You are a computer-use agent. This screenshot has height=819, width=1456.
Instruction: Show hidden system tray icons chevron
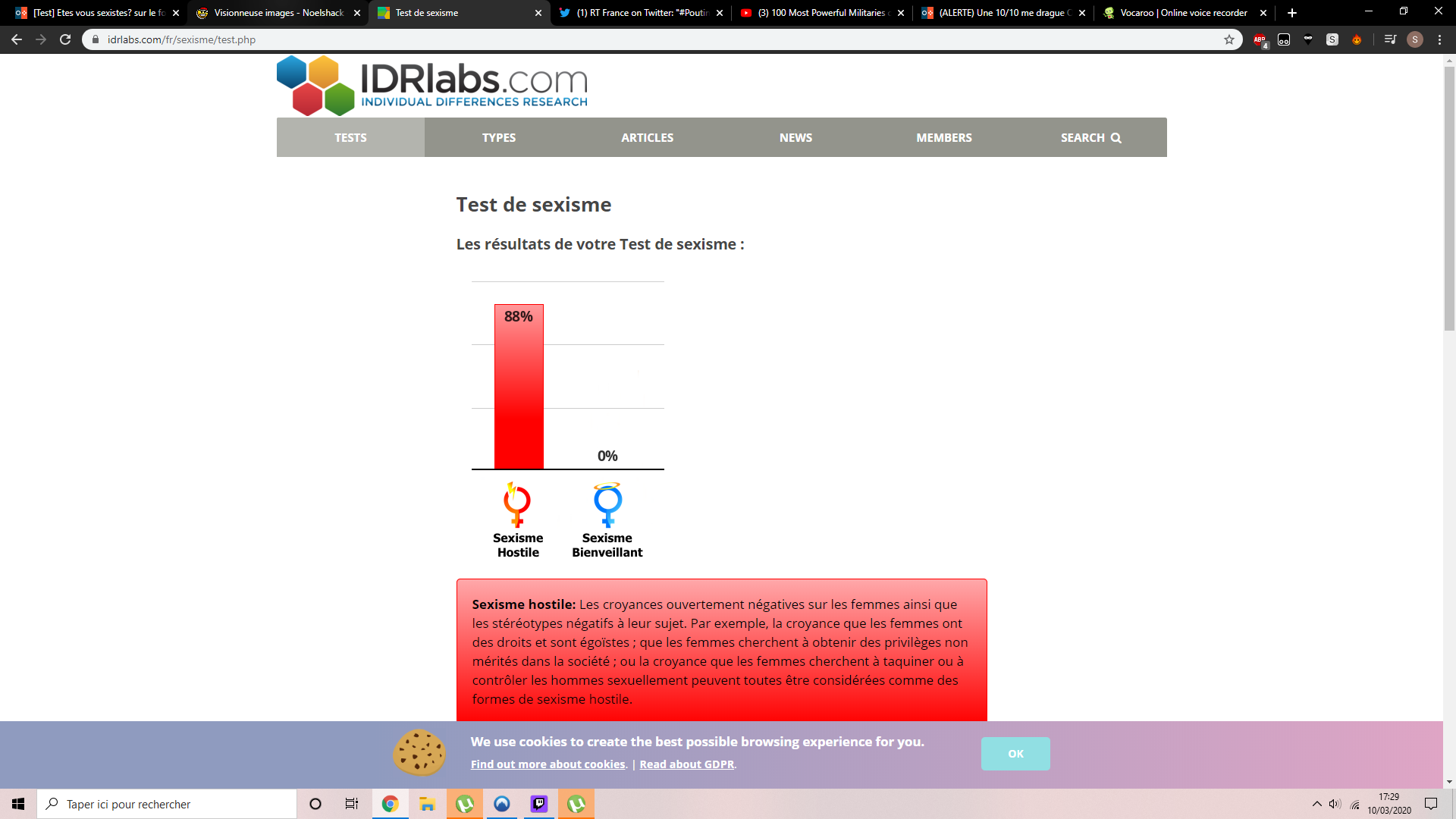coord(1316,804)
